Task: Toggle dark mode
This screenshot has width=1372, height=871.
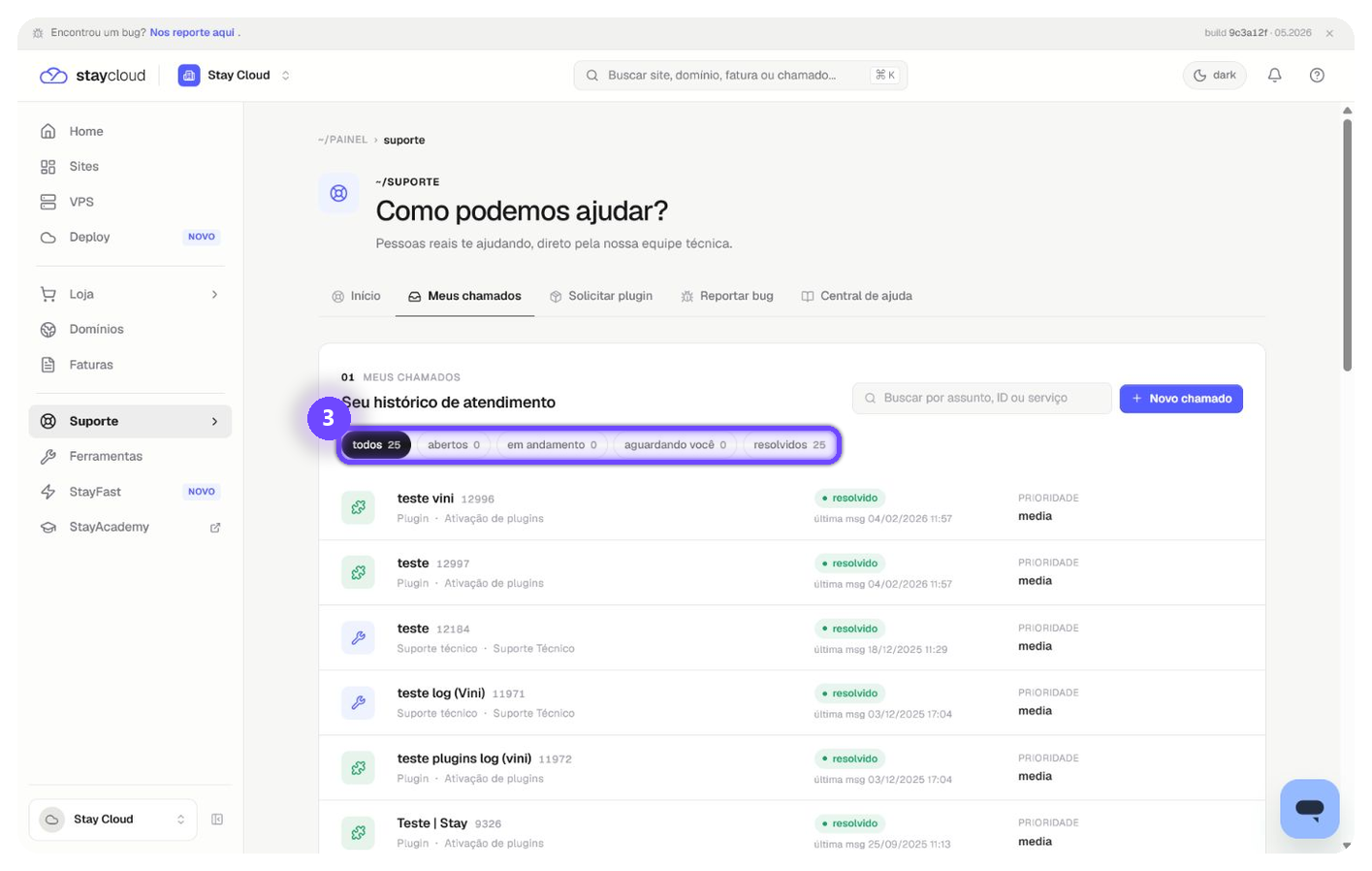Action: [1214, 75]
